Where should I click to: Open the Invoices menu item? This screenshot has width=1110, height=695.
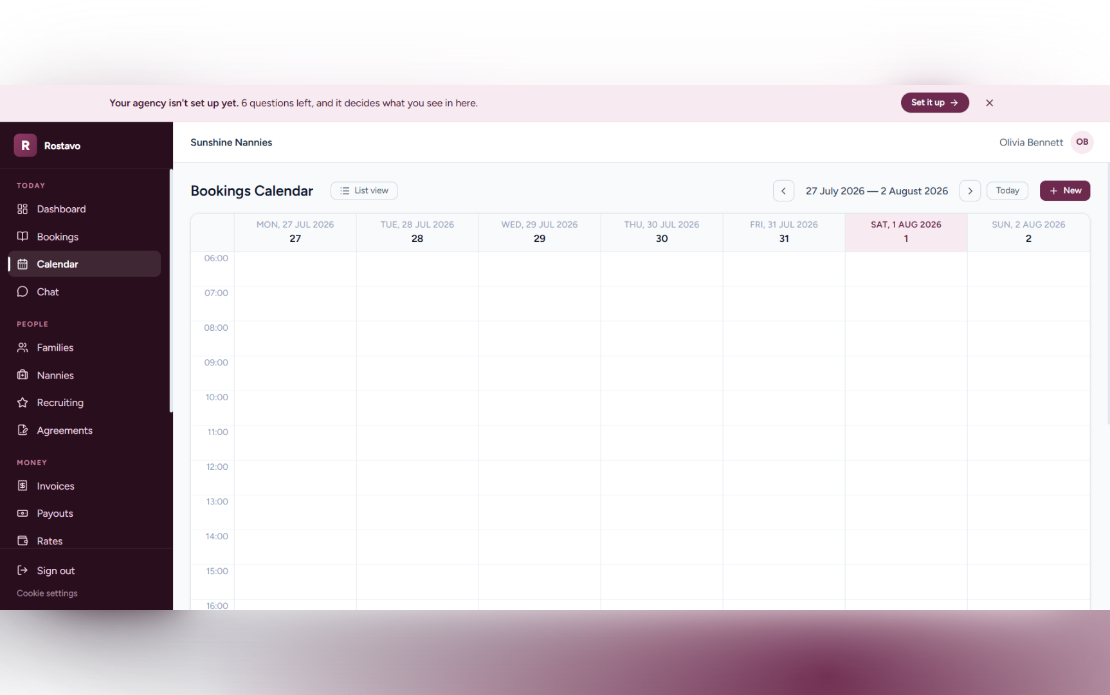pyautogui.click(x=84, y=486)
